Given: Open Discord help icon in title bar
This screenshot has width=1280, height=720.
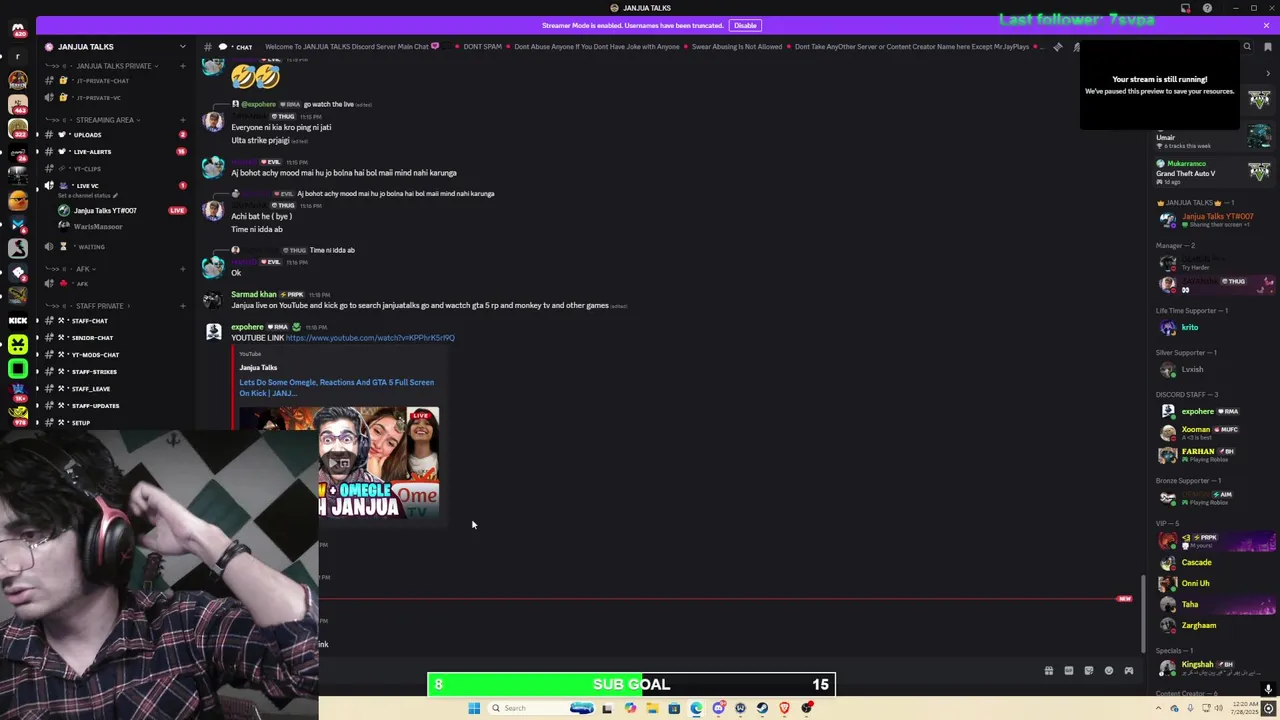Looking at the screenshot, I should (1207, 8).
